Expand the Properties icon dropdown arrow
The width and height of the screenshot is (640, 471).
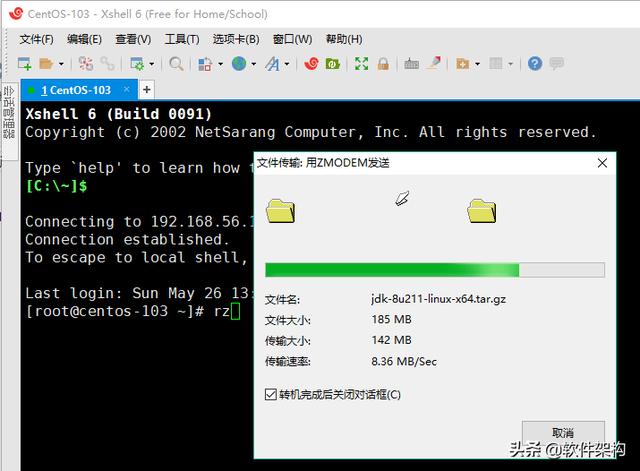151,64
